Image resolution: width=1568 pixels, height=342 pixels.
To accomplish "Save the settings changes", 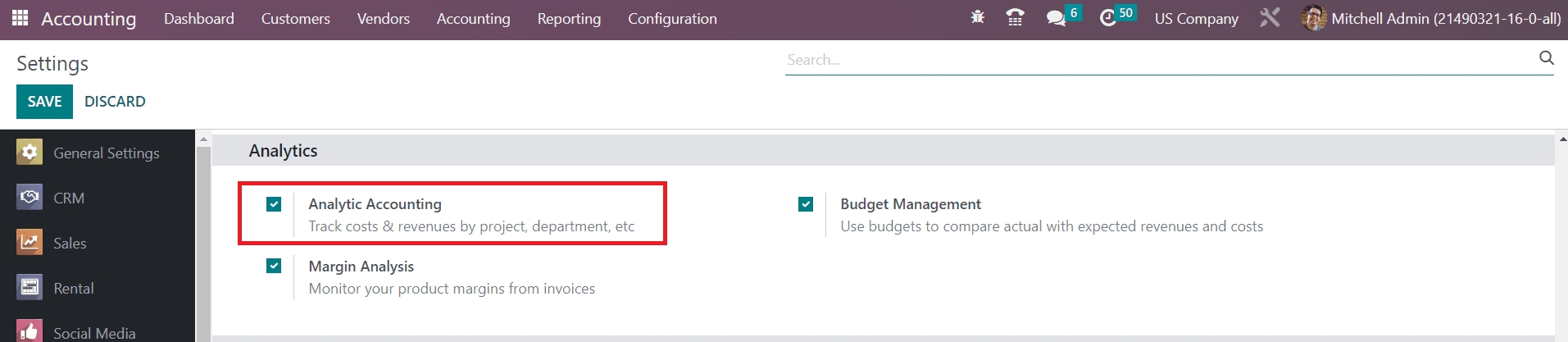I will point(44,102).
